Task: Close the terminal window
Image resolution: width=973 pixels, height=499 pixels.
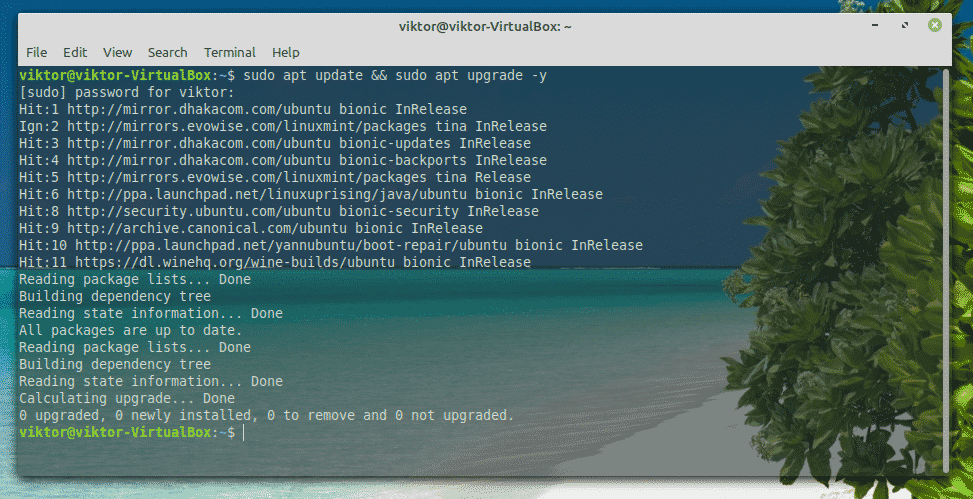Action: 935,25
